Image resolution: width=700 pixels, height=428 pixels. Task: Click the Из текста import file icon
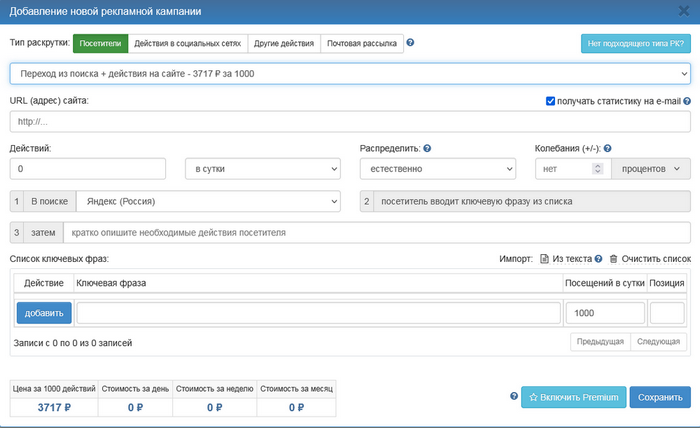[544, 230]
